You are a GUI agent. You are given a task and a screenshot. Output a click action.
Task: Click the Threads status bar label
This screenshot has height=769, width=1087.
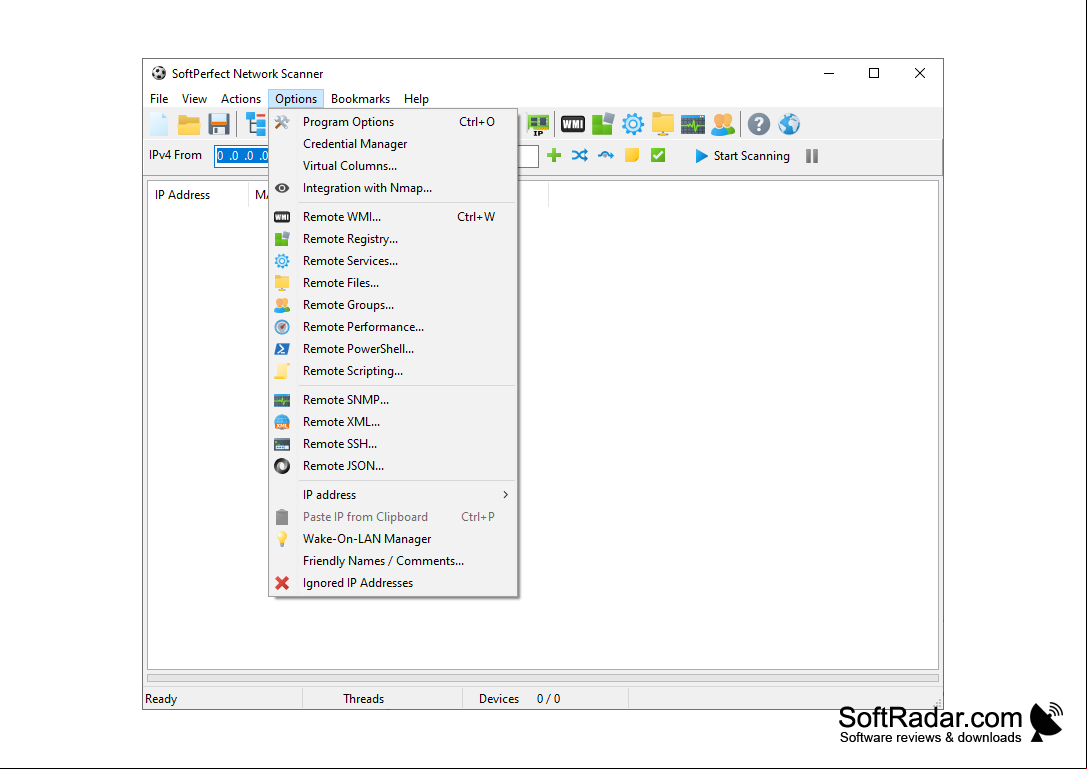pyautogui.click(x=363, y=699)
